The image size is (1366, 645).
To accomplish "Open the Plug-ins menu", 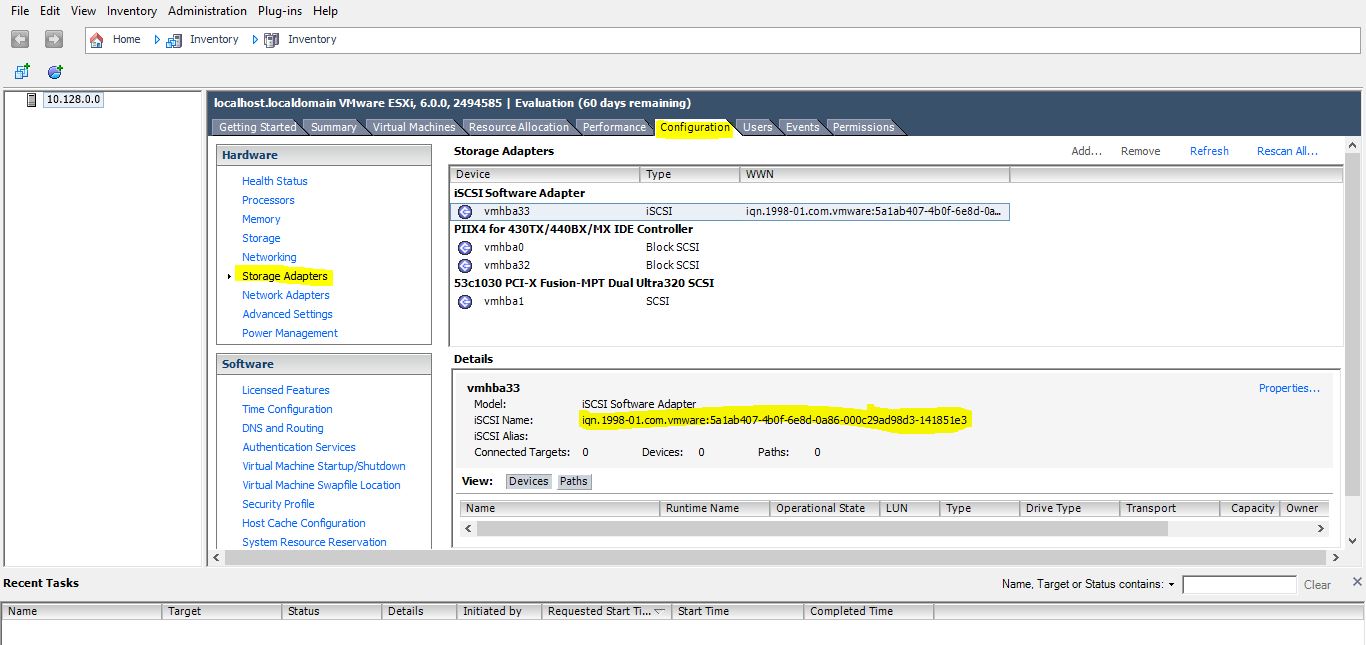I will pos(278,11).
